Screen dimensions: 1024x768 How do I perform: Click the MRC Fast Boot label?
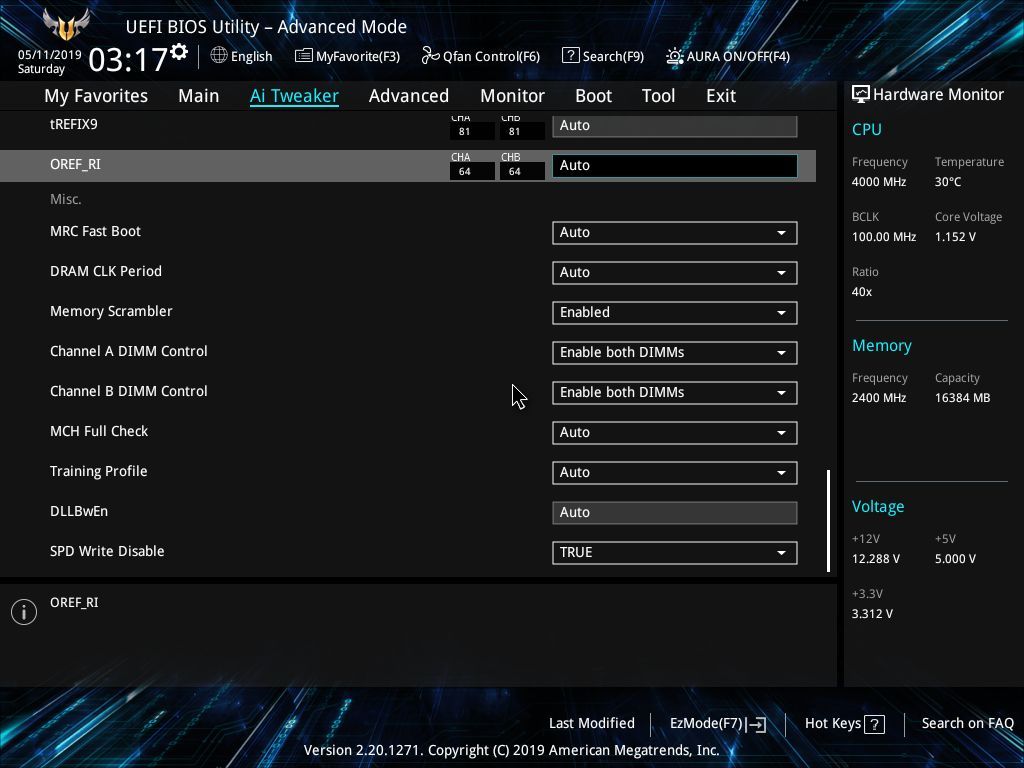(x=95, y=231)
